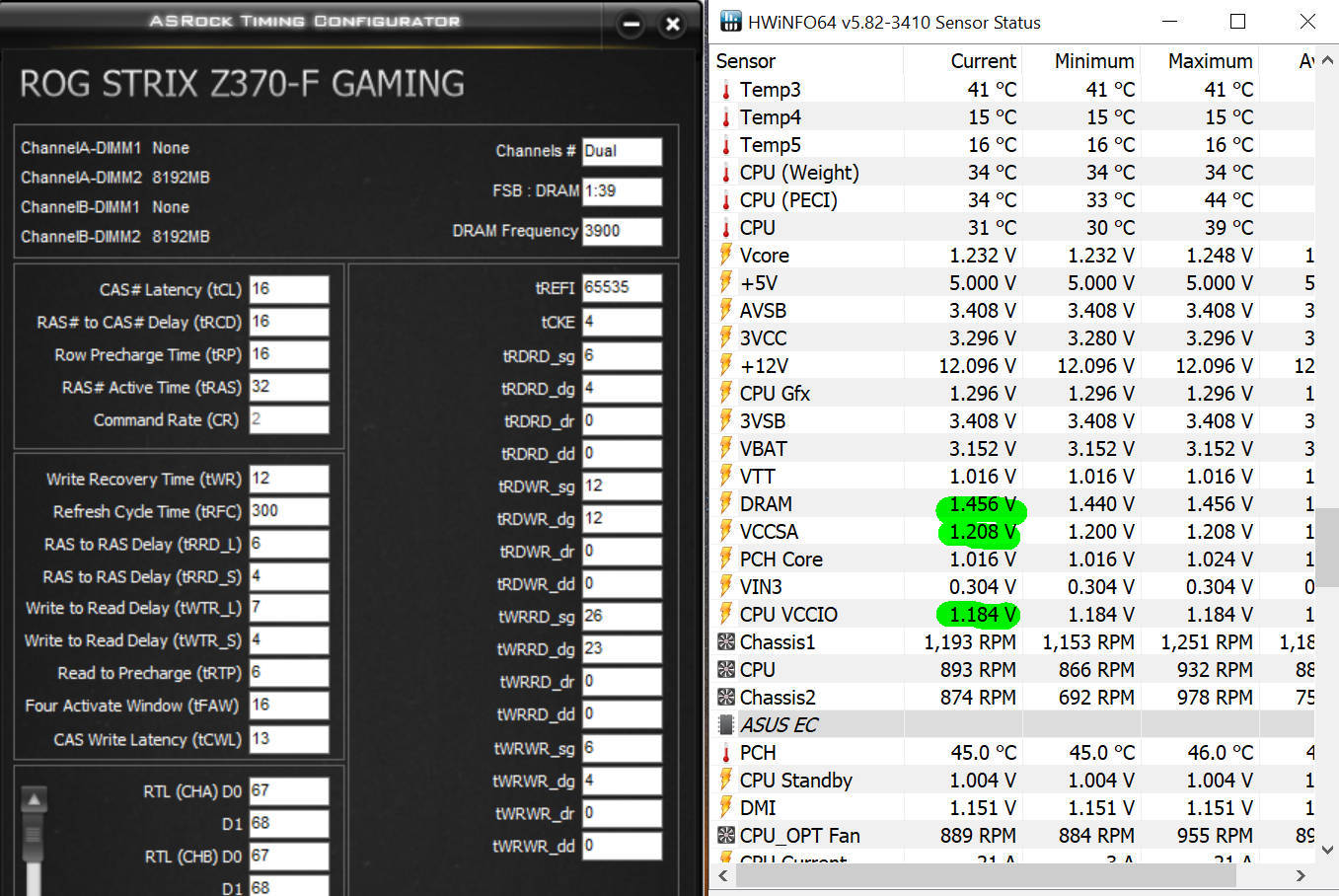This screenshot has width=1339, height=896.
Task: Select the Refresh Cycle Time (tRFC) field
Action: [288, 511]
